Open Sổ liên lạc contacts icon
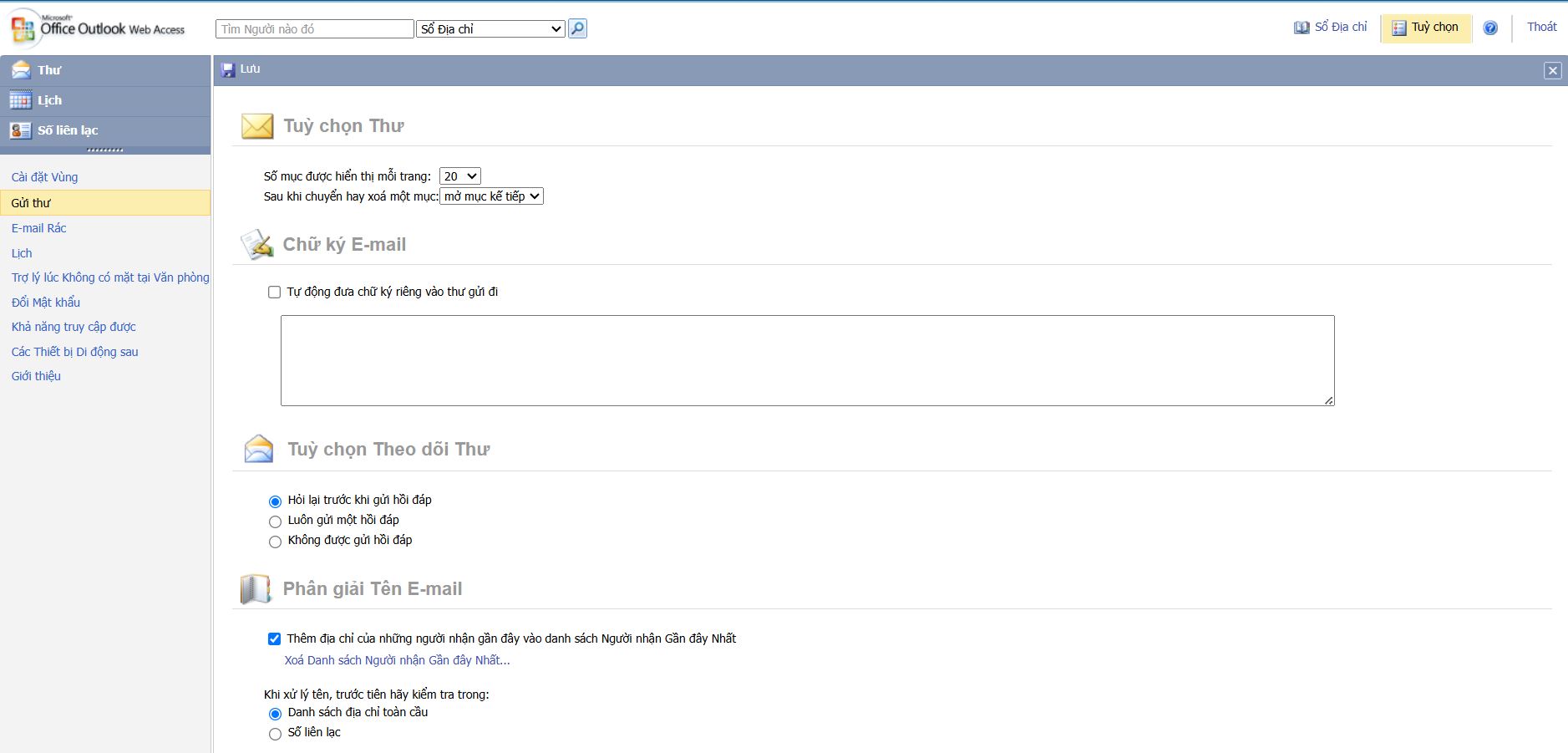This screenshot has width=1568, height=753. point(21,130)
